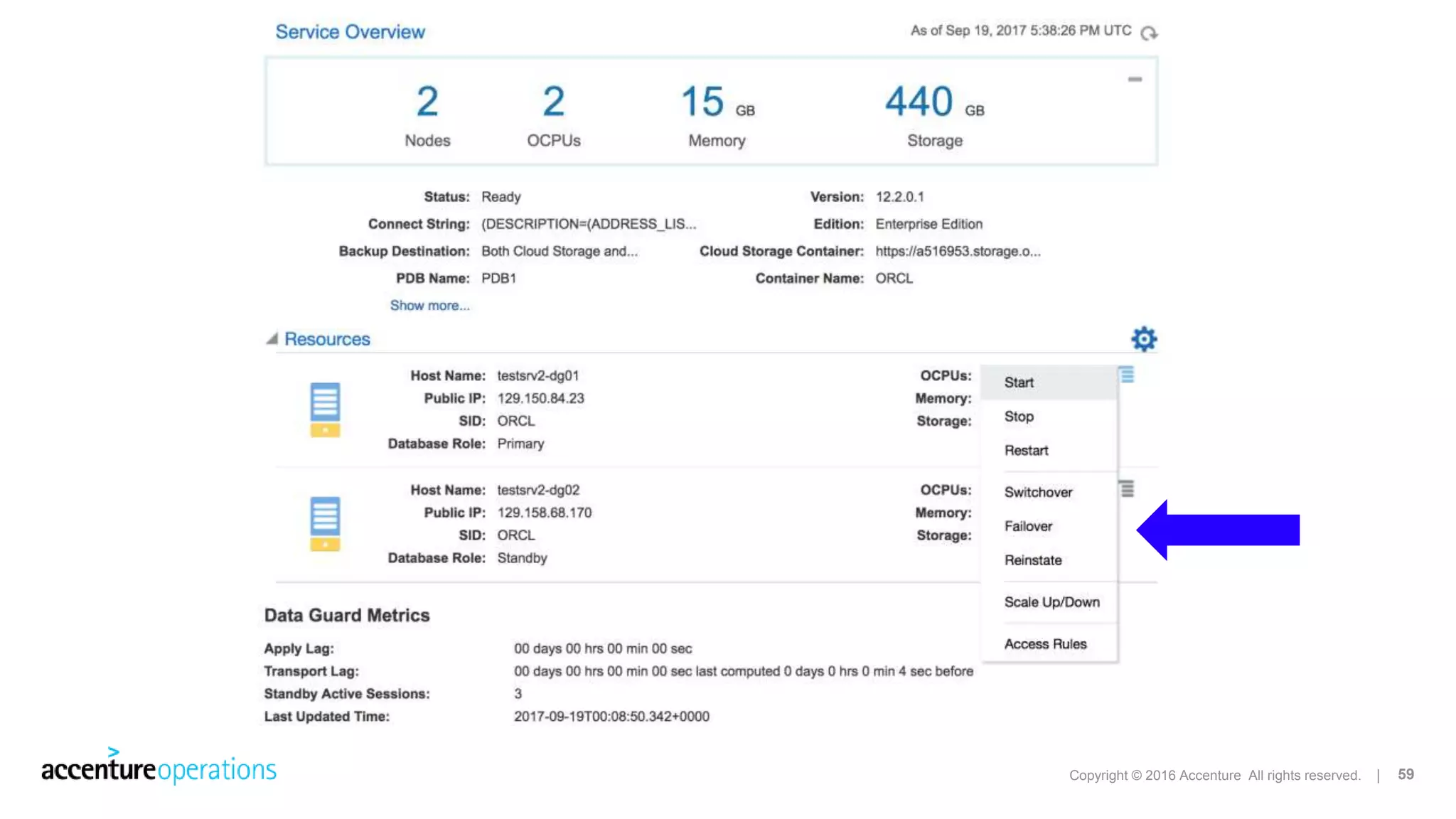Viewport: 1456px width, 819px height.
Task: Choose Stop in the context menu
Action: (x=1019, y=417)
